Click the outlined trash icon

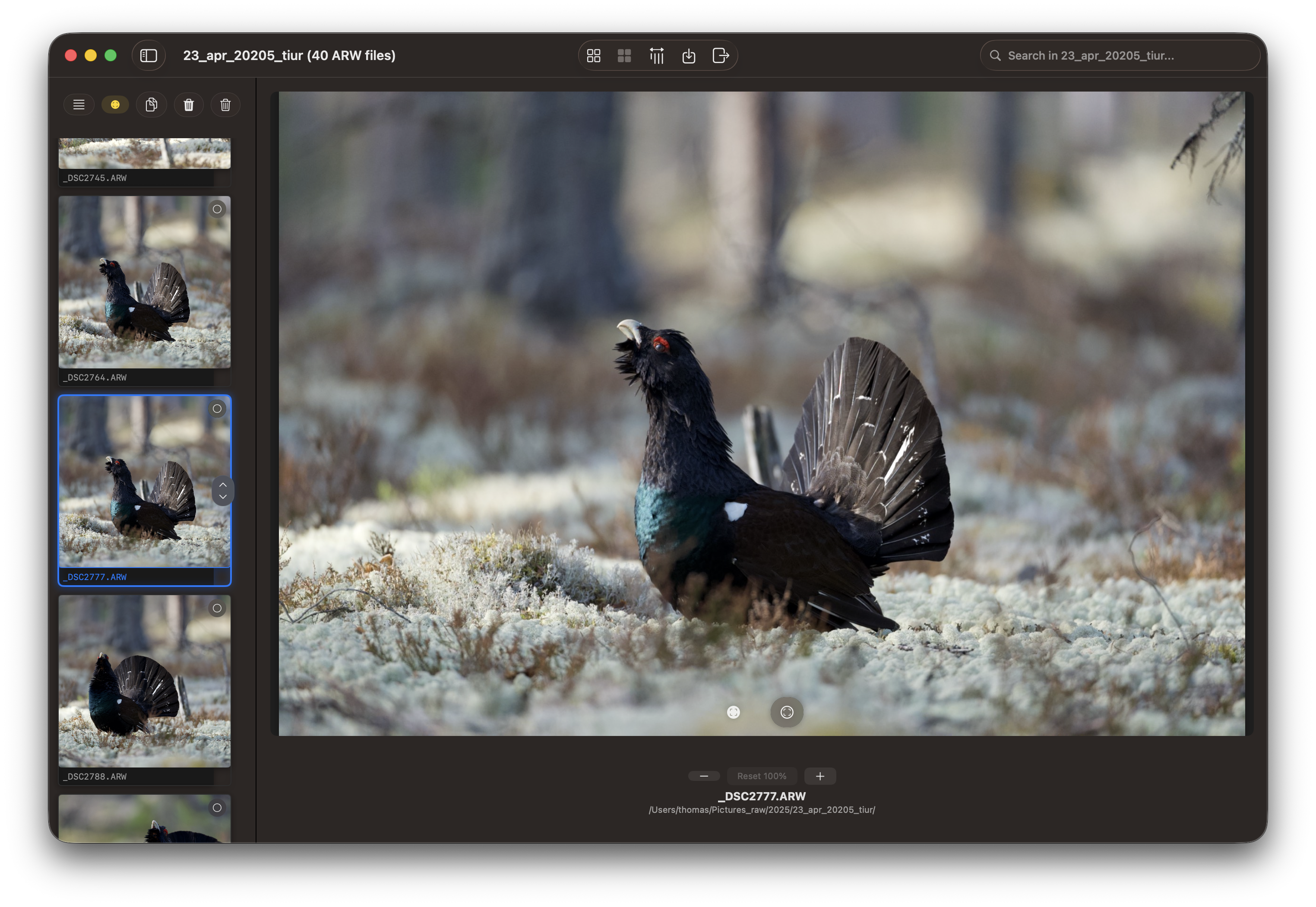225,105
